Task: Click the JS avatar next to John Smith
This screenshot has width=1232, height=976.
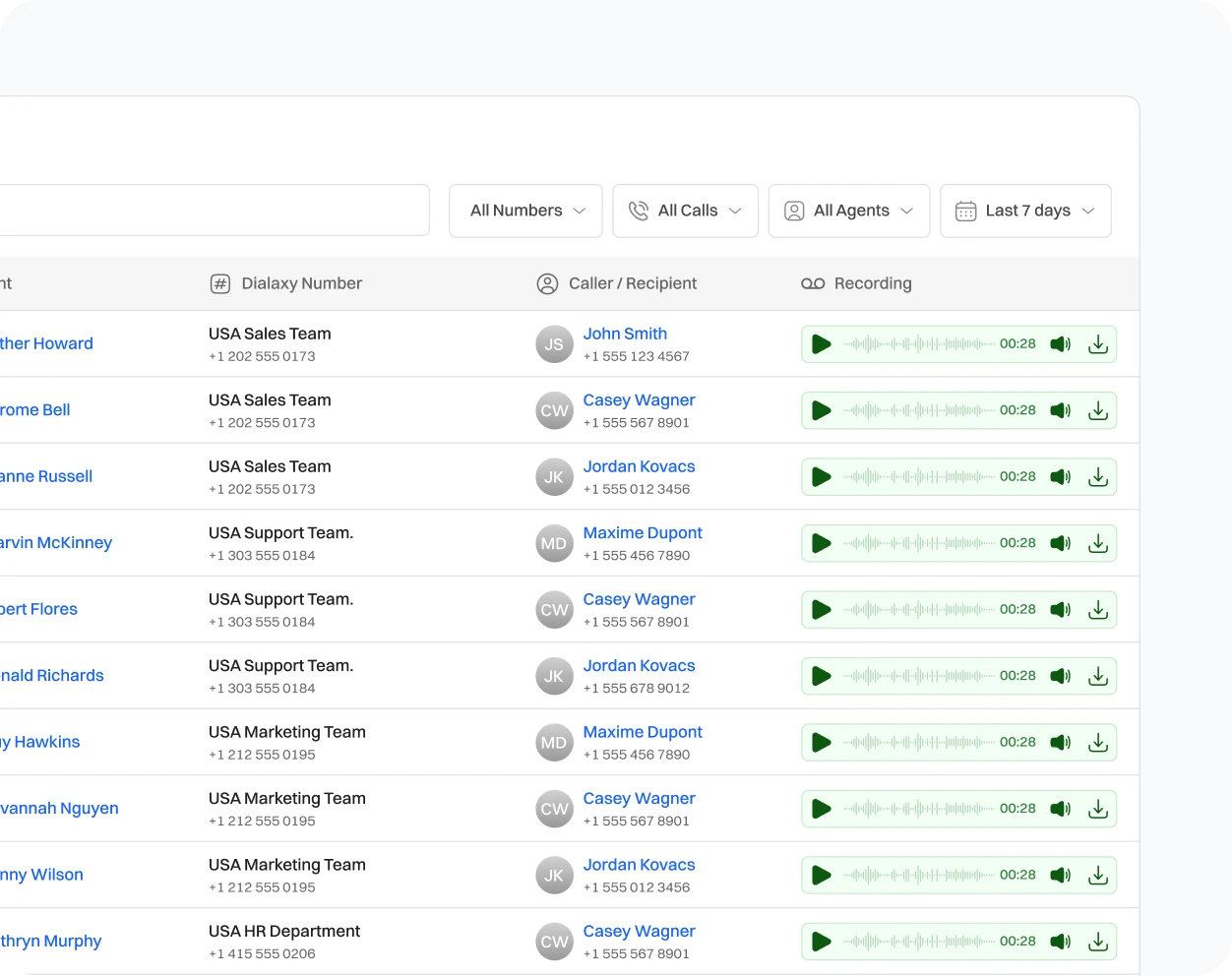Action: pos(554,343)
